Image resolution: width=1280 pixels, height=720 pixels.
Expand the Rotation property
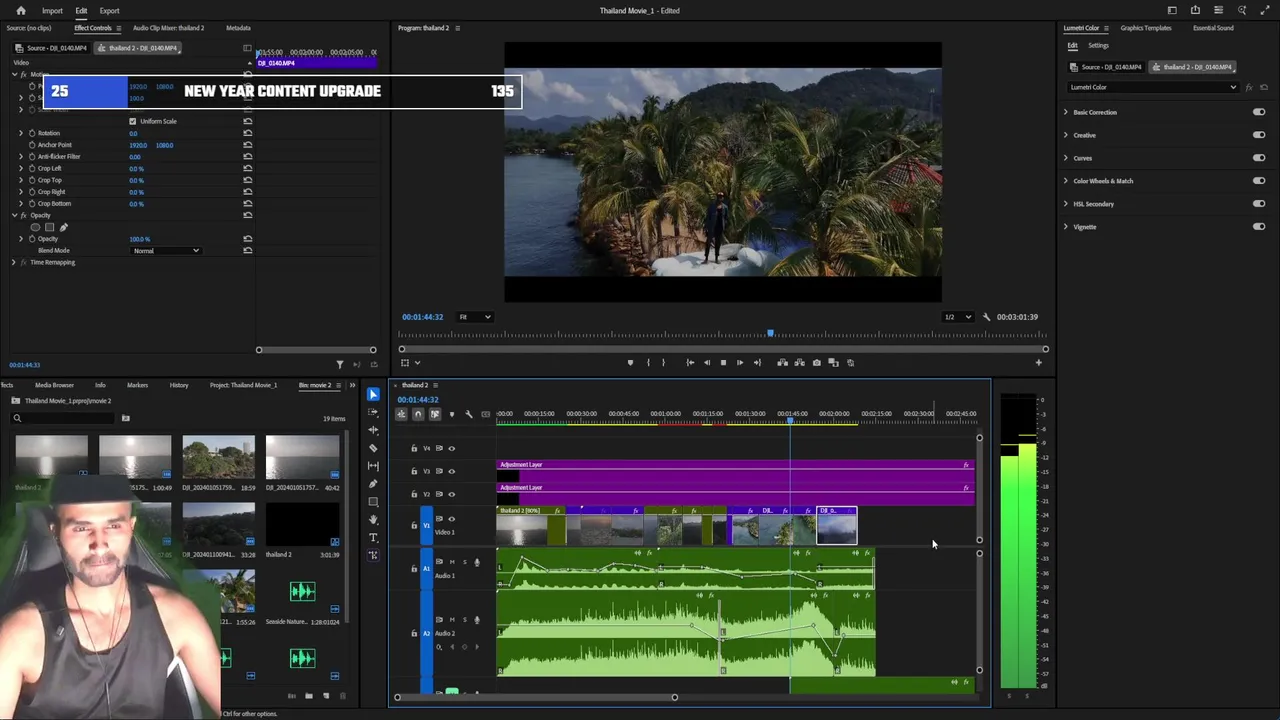[21, 133]
